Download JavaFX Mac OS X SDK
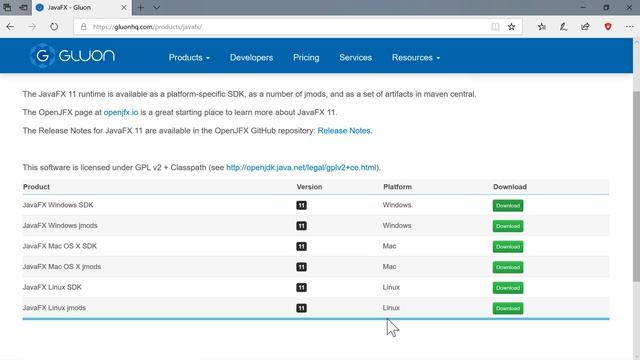Screen dimensions: 640x360 pos(508,247)
